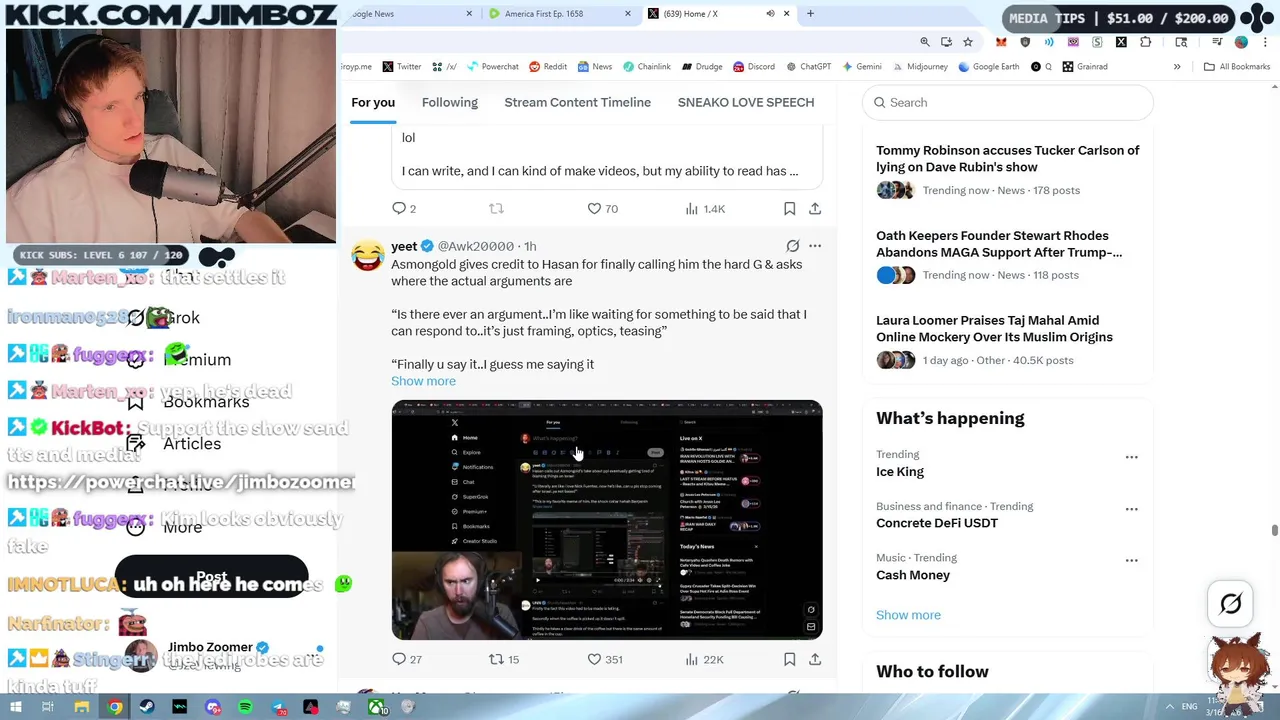Close the America First Ep. 1658 tab
The image size is (1280, 720).
628,14
